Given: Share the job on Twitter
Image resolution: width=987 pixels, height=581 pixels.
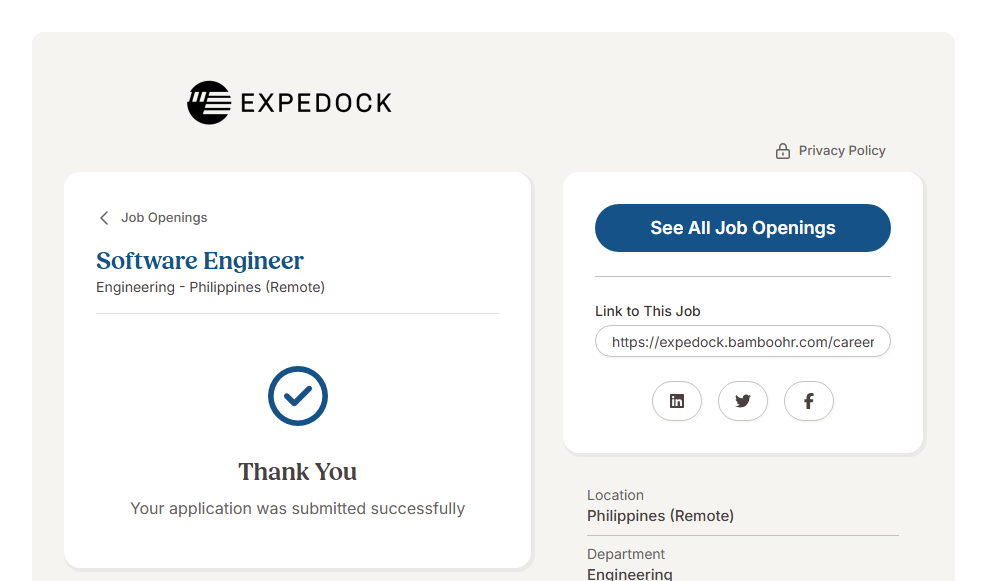Looking at the screenshot, I should [x=743, y=401].
